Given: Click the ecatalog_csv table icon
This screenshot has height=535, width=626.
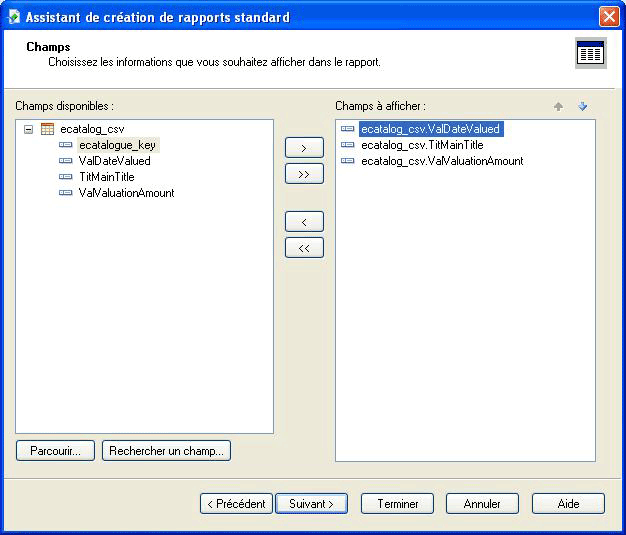Looking at the screenshot, I should pos(47,129).
